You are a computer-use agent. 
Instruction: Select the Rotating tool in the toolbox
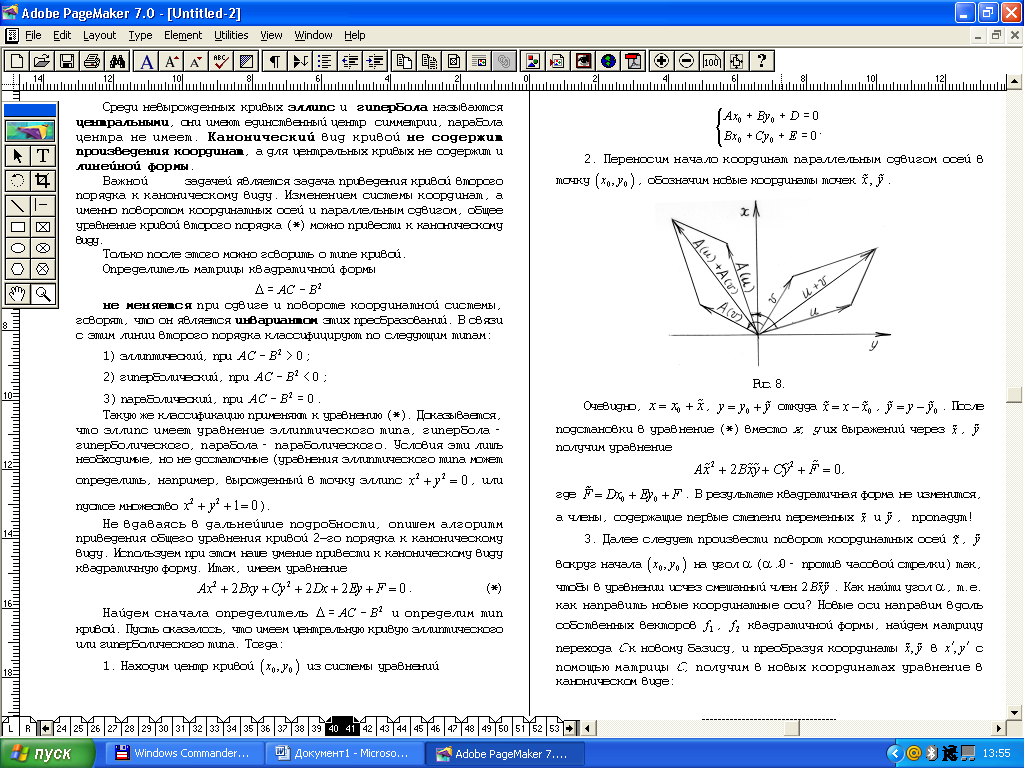18,180
